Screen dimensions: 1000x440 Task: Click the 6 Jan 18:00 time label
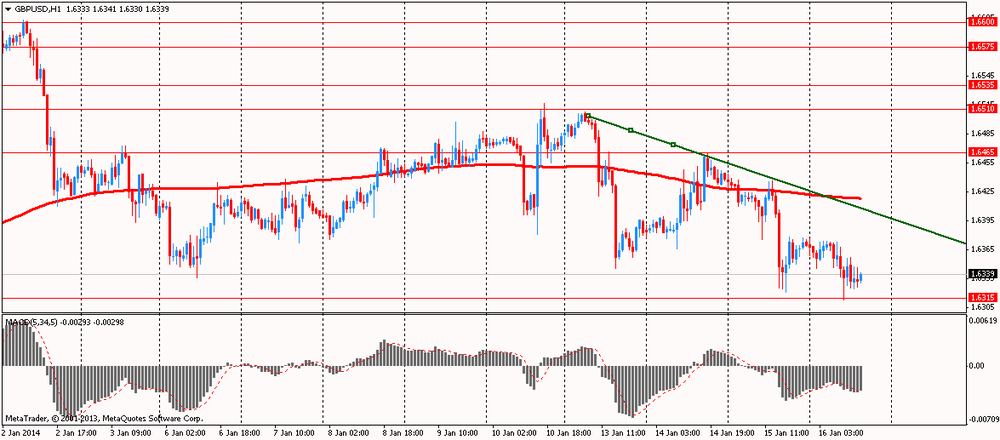[x=239, y=432]
